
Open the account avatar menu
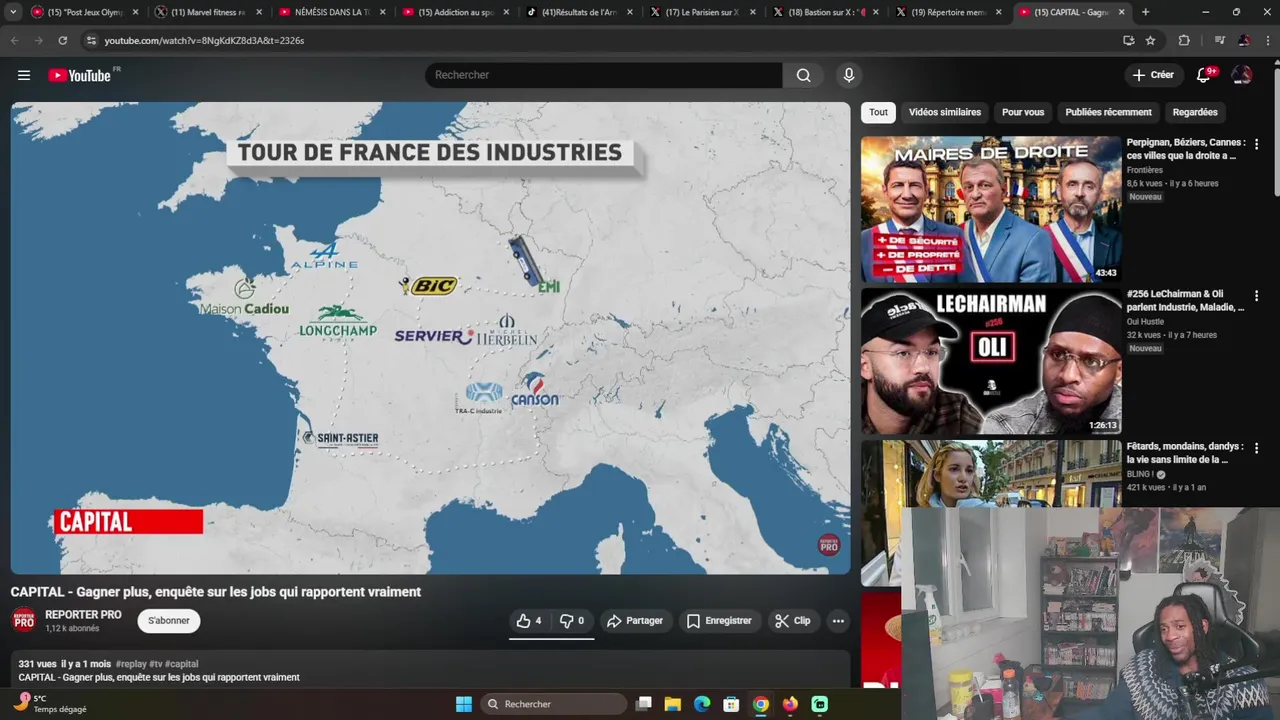pos(1242,75)
